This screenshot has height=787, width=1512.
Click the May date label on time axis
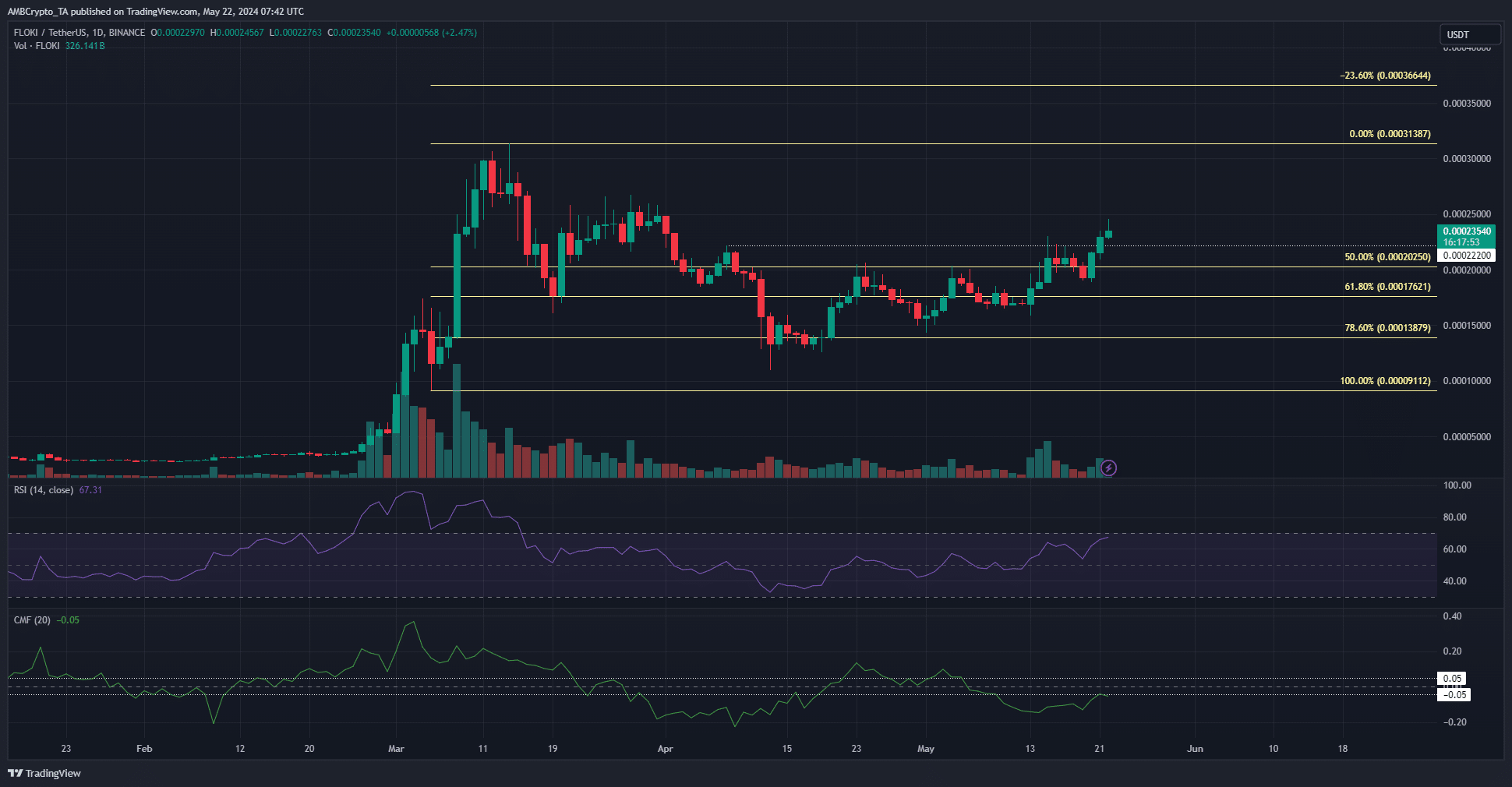pyautogui.click(x=926, y=749)
